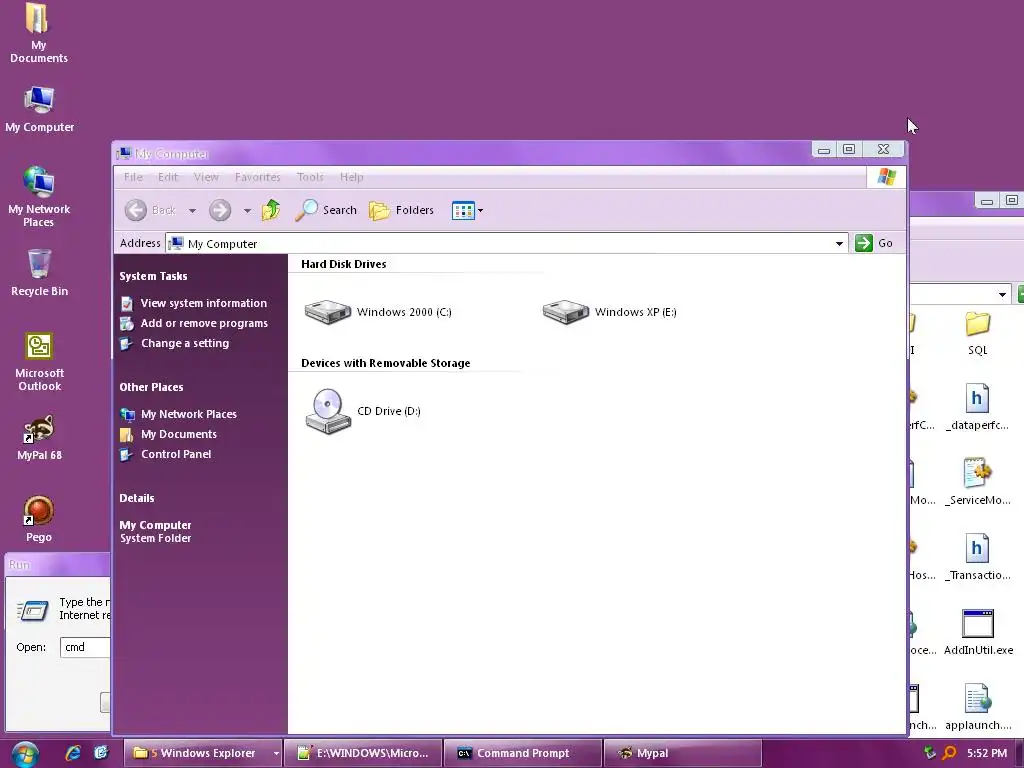
Task: Select _Transactio... file in background window
Action: pyautogui.click(x=978, y=557)
